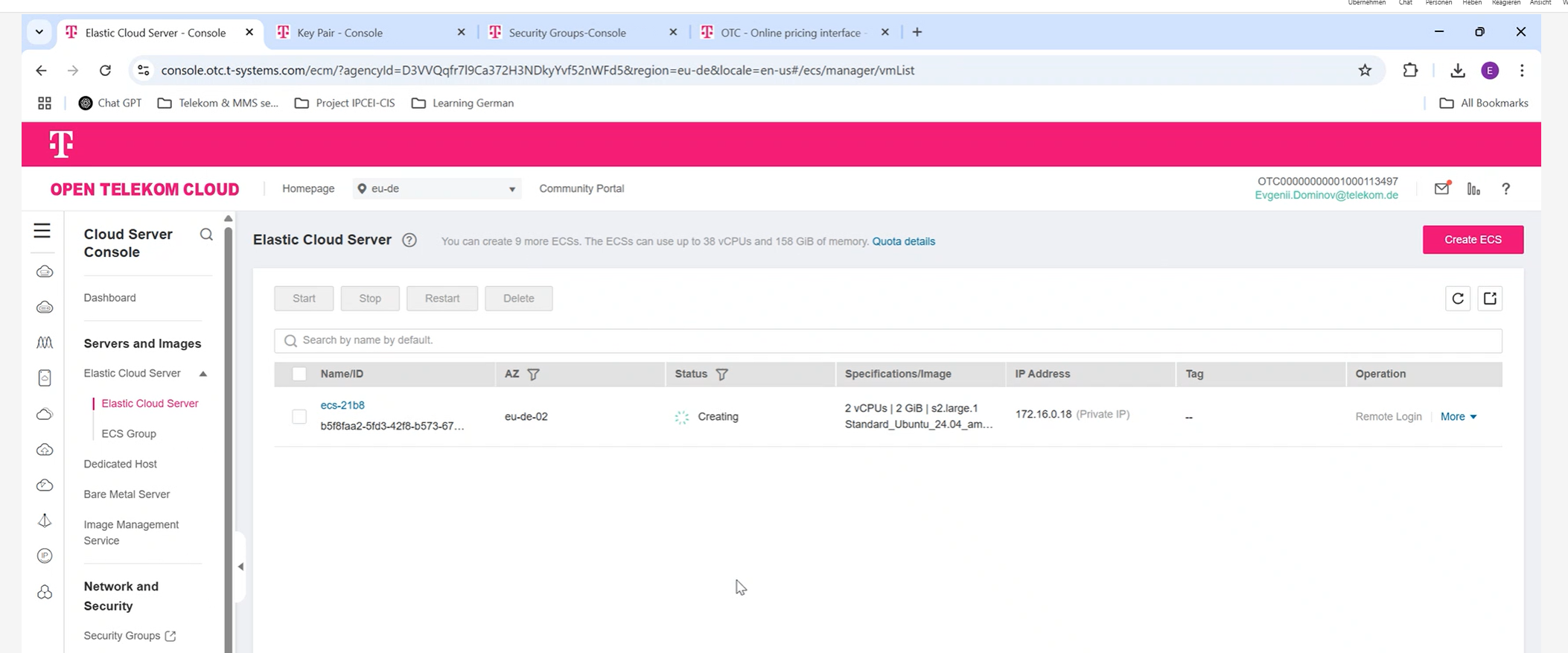Switch to the Key Pair - Console tab

click(x=340, y=33)
